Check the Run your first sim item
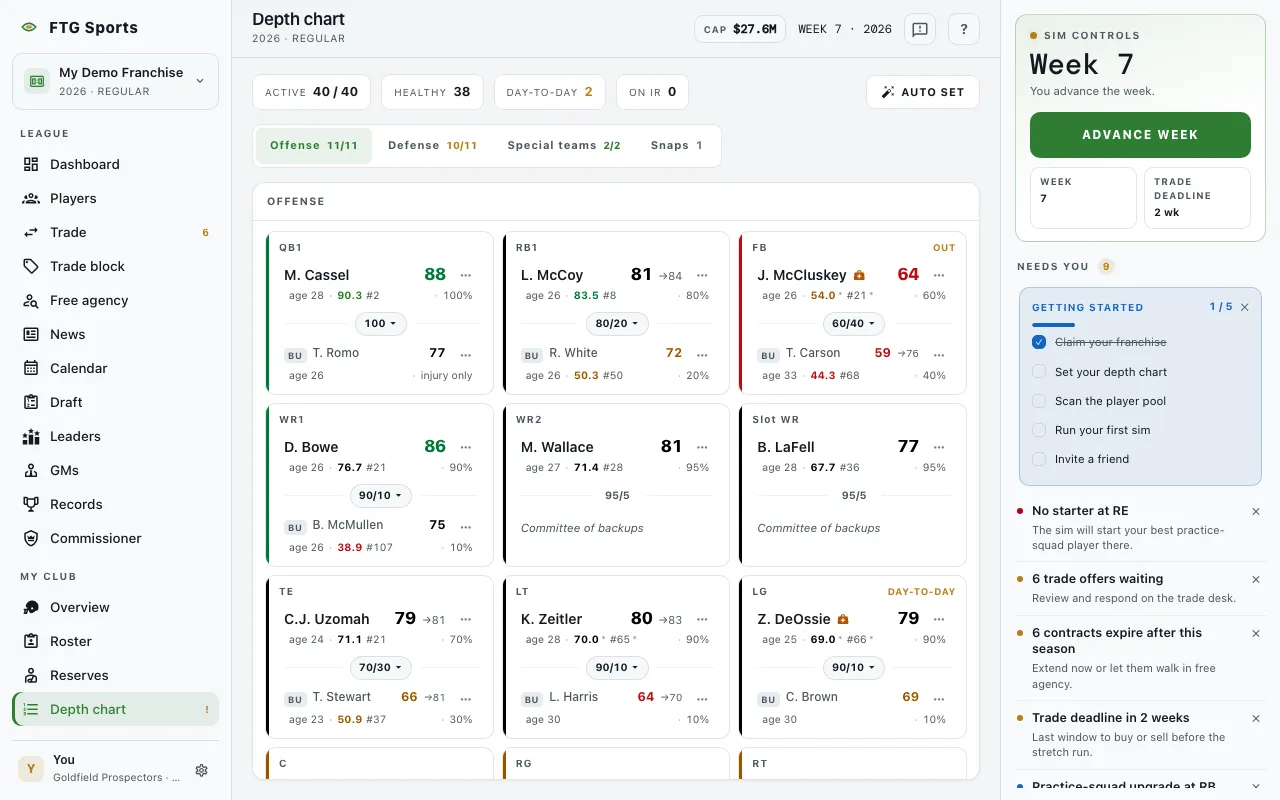Viewport: 1280px width, 800px height. [x=1039, y=430]
